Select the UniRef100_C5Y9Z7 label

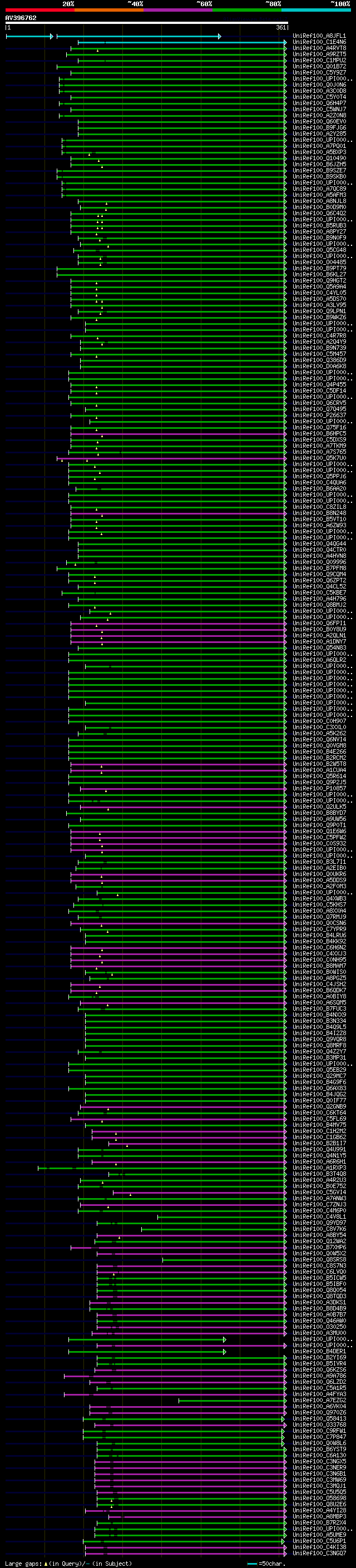(x=319, y=72)
